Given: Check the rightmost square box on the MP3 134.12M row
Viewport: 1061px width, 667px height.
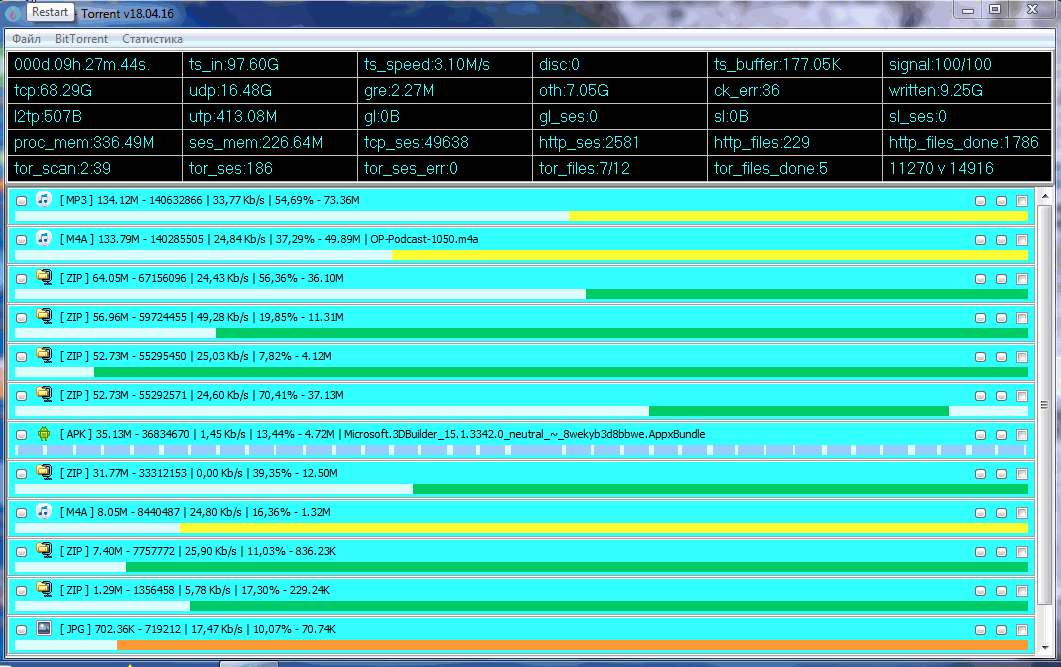Looking at the screenshot, I should pos(1021,201).
